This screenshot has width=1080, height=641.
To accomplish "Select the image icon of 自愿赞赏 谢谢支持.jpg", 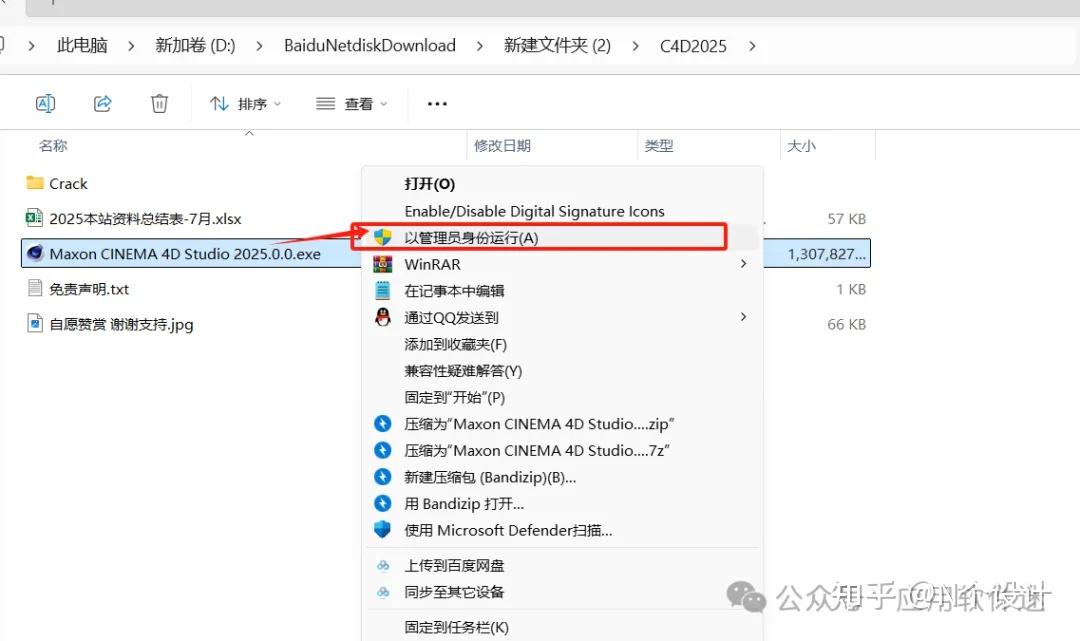I will [34, 323].
